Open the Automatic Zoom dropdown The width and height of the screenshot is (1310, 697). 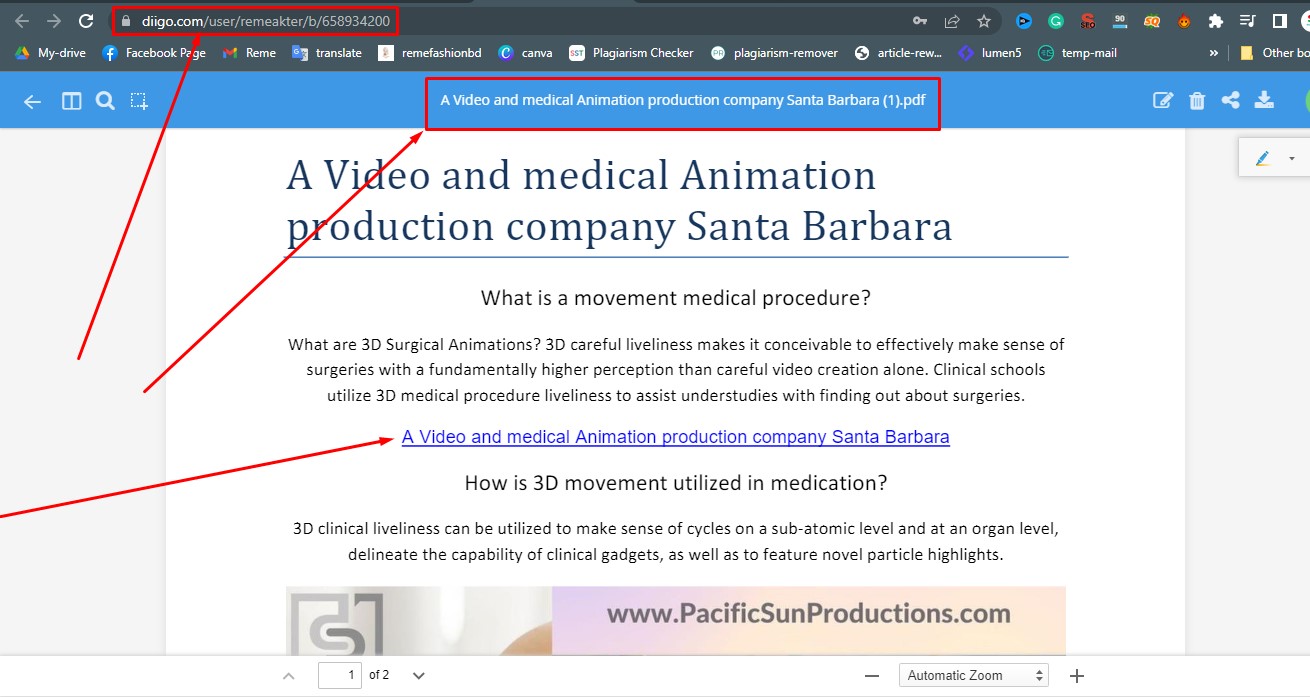972,675
